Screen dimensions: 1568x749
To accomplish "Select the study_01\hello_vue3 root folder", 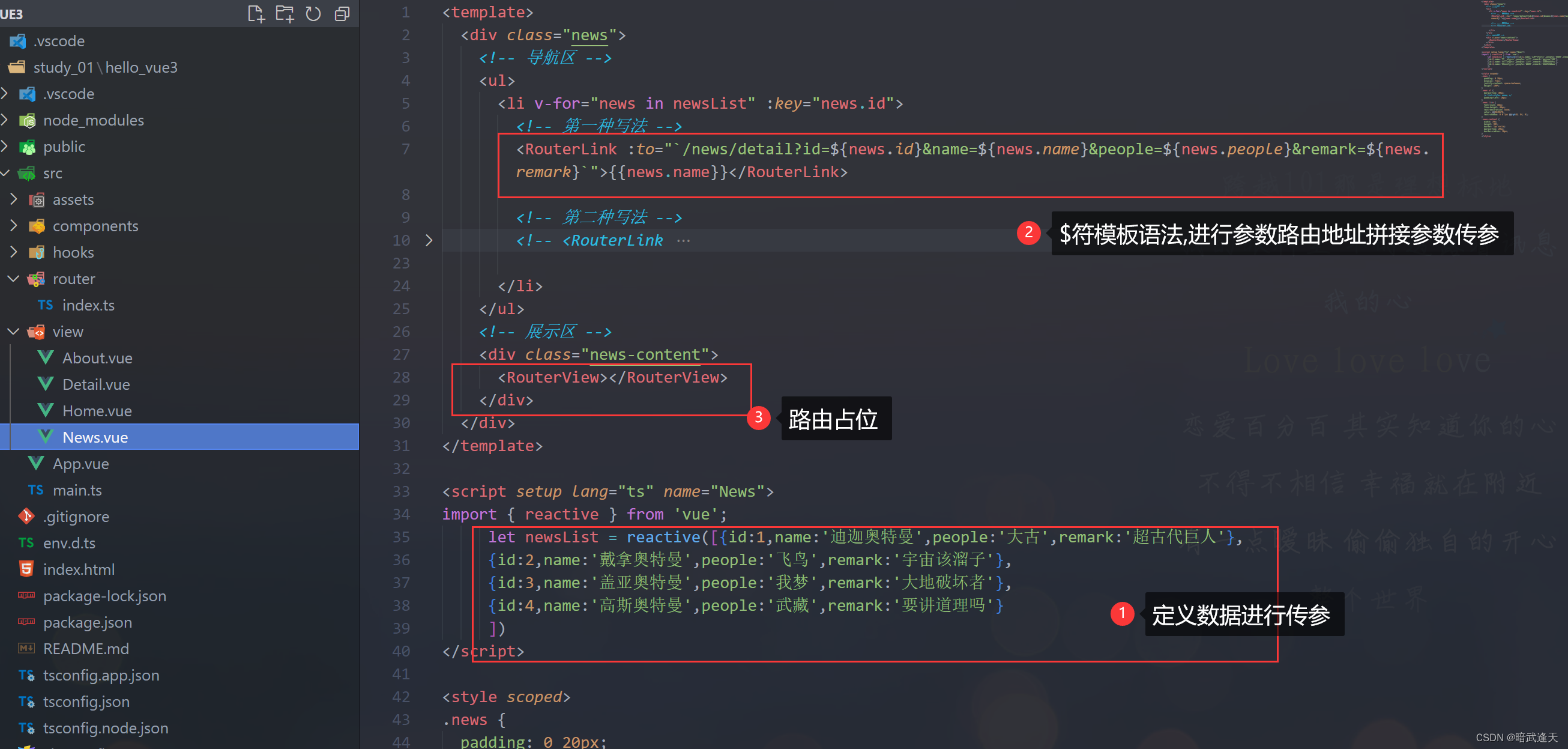I will (x=105, y=67).
